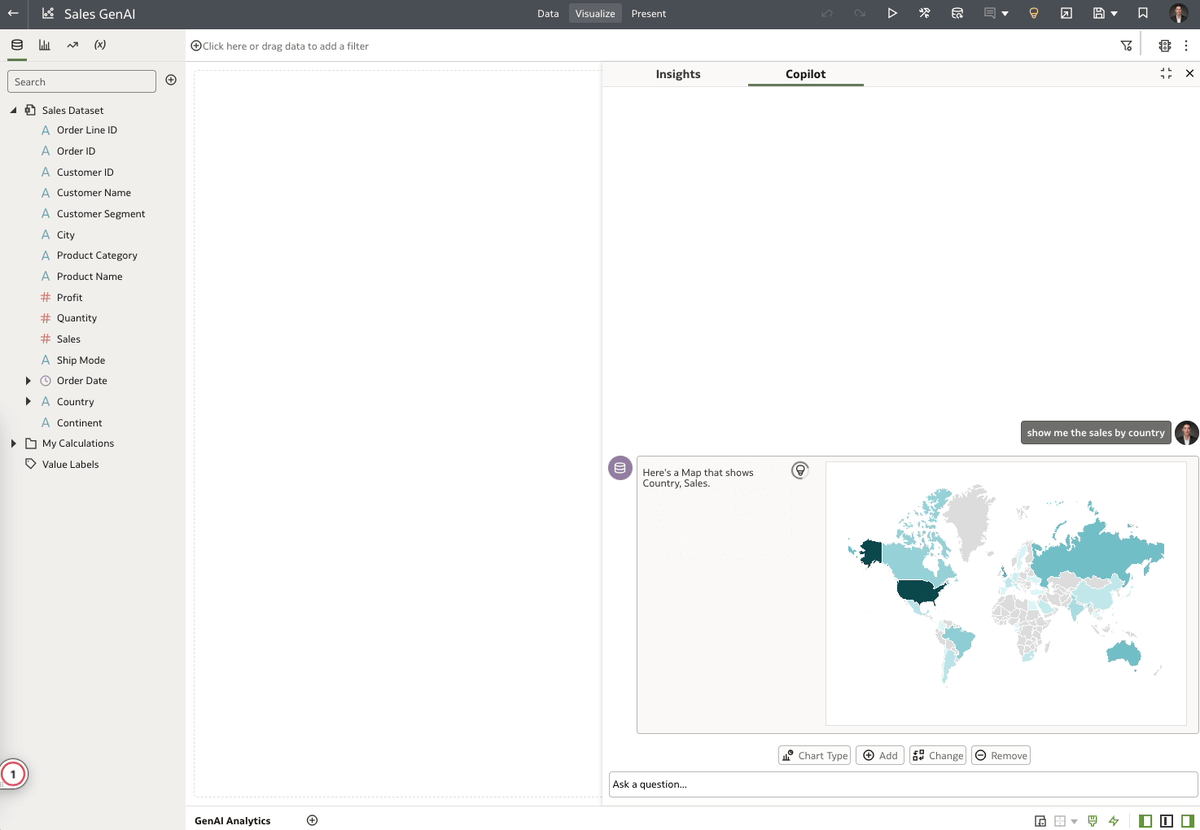This screenshot has width=1200, height=830.
Task: Expand the My Calculations folder
Action: (x=13, y=443)
